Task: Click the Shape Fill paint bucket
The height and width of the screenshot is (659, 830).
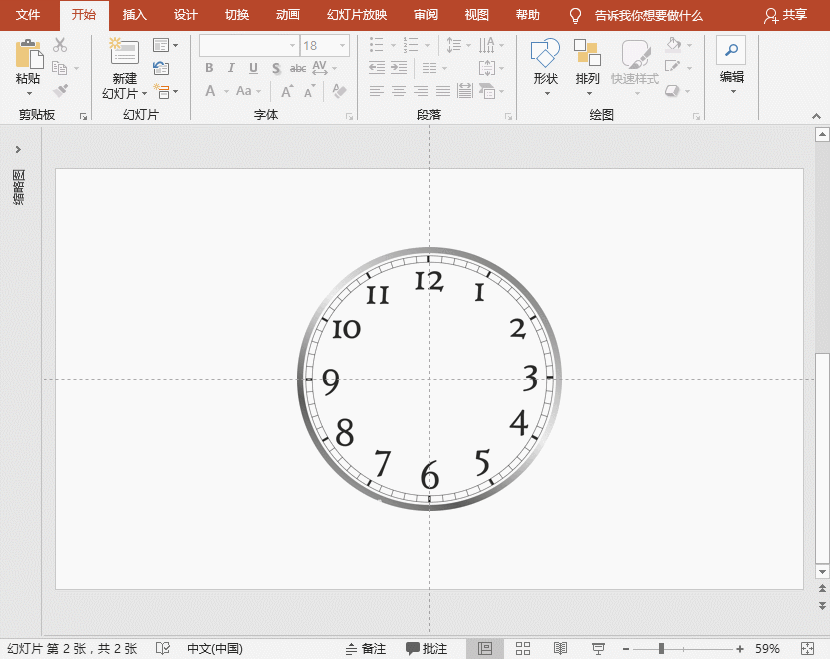Action: [x=673, y=44]
